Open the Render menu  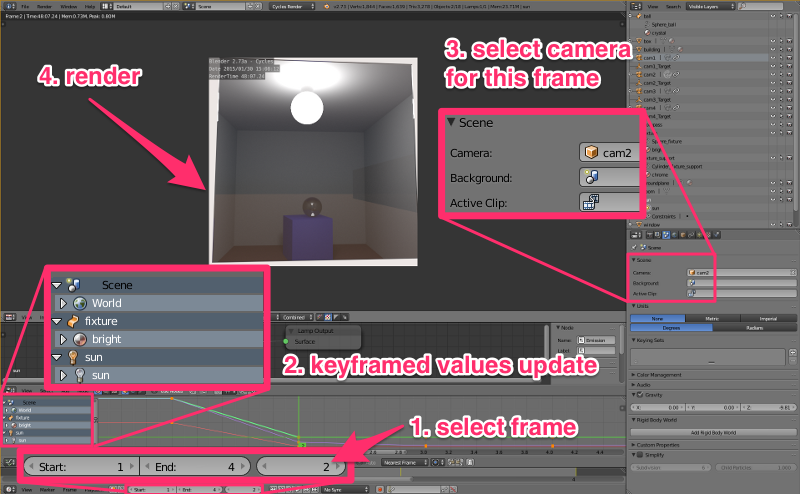pos(44,7)
